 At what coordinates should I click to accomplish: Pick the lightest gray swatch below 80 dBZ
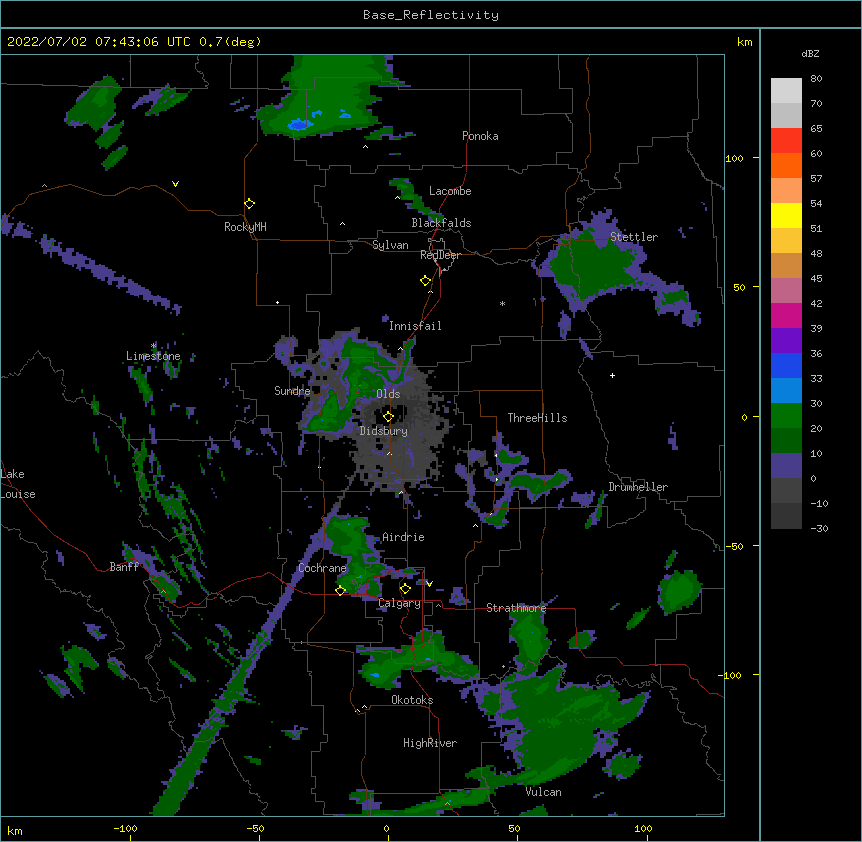coord(786,90)
